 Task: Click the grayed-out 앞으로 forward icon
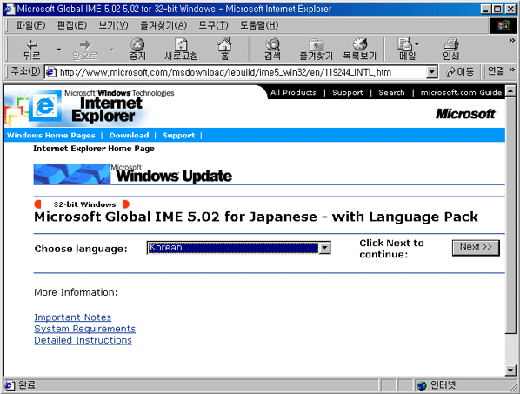85,49
